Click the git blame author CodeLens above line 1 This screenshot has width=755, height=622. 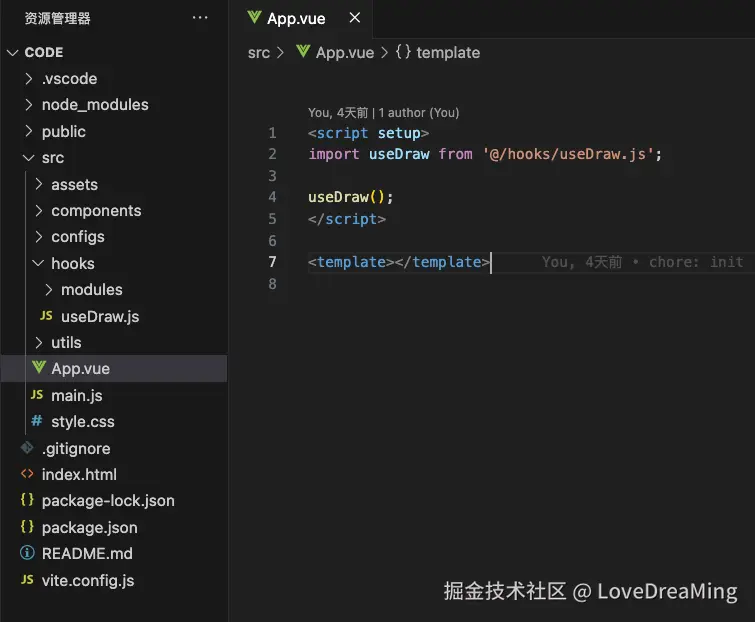(383, 113)
